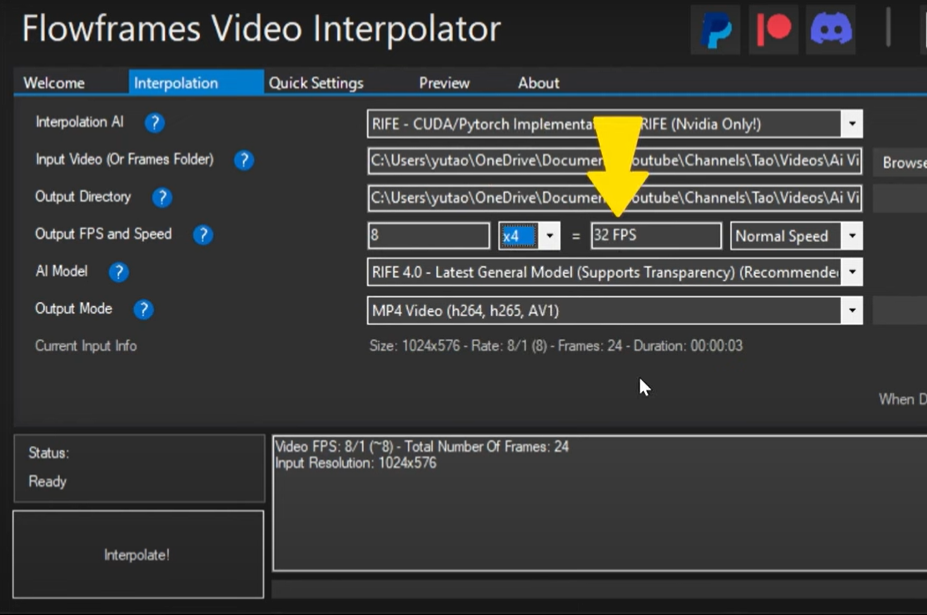The height and width of the screenshot is (615, 927).
Task: Focus the Output Directory path field
Action: (x=614, y=198)
